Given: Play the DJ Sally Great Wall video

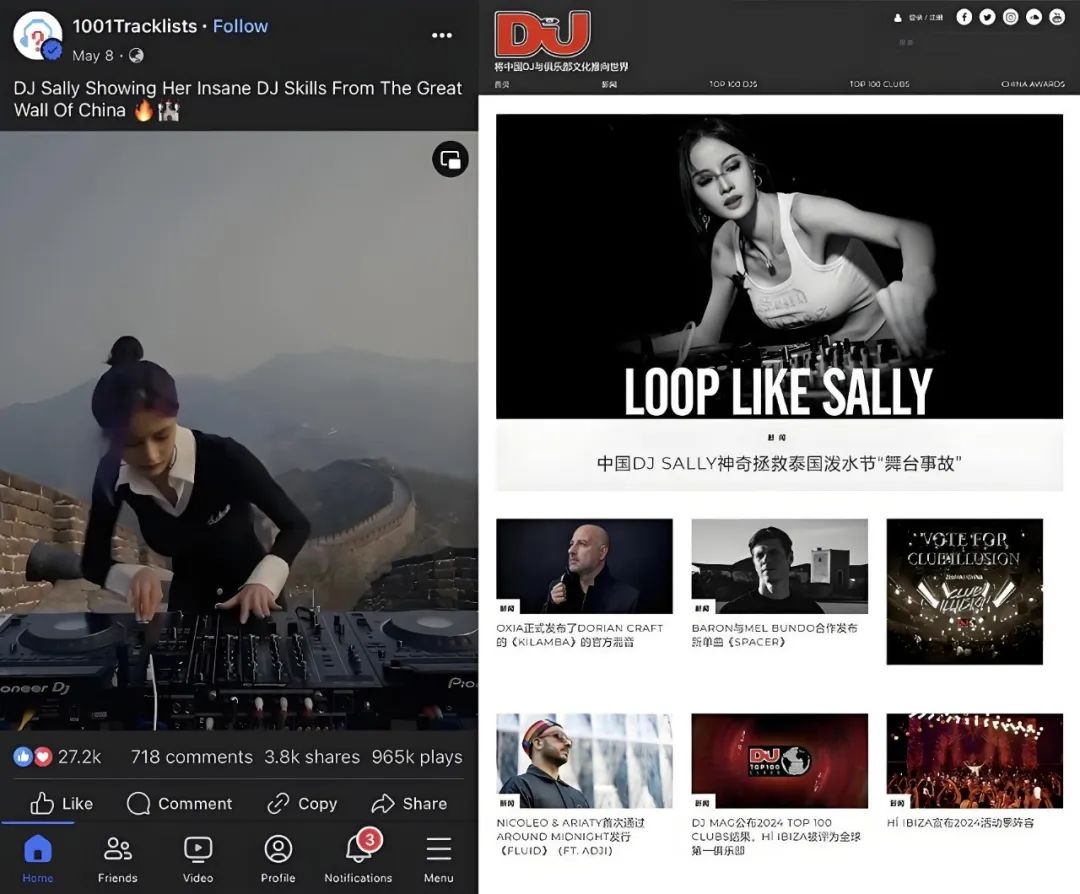Looking at the screenshot, I should 239,430.
